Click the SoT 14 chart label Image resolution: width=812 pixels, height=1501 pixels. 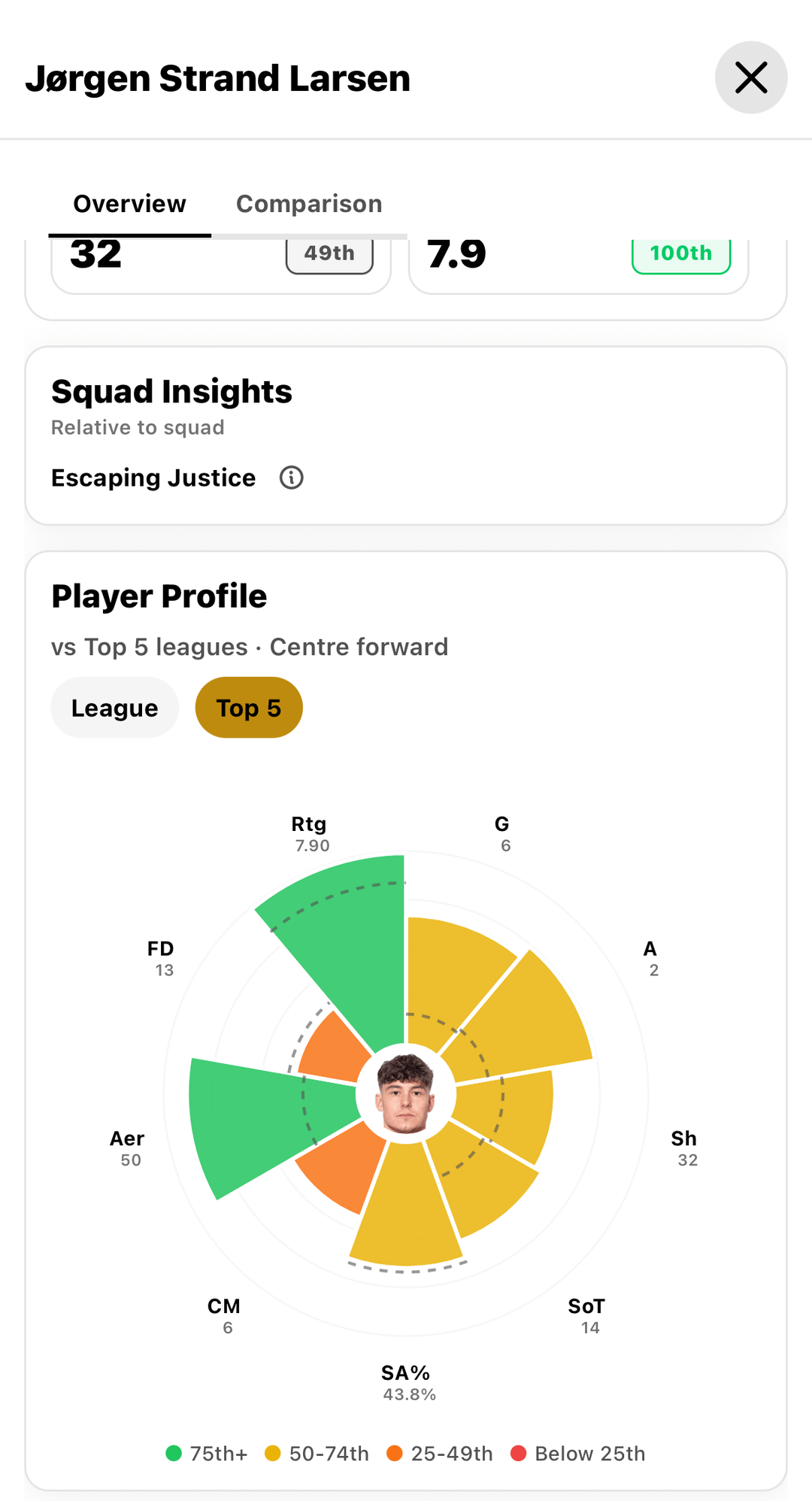pyautogui.click(x=587, y=1316)
